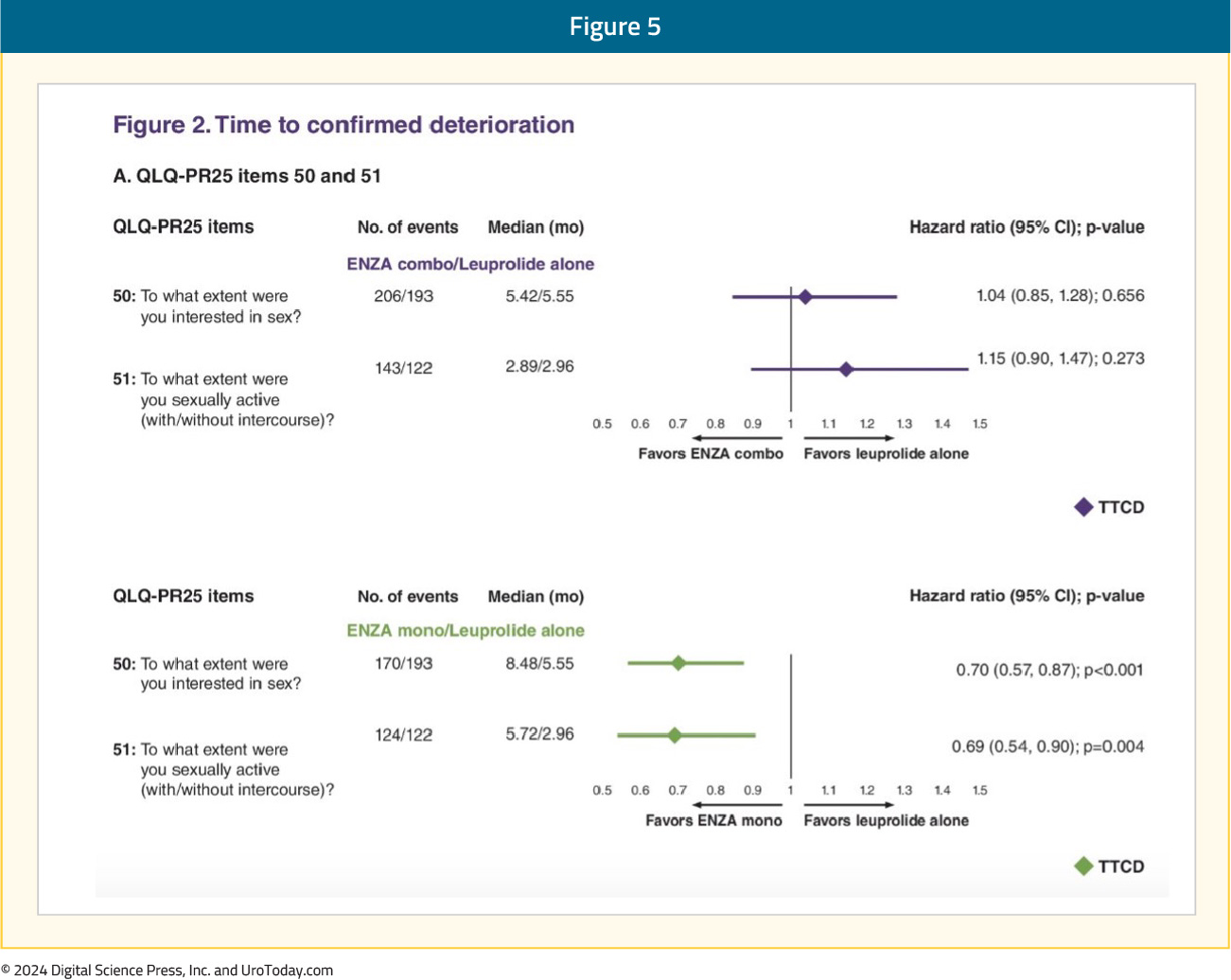Click the median value '5.42/5.55'

[x=539, y=296]
